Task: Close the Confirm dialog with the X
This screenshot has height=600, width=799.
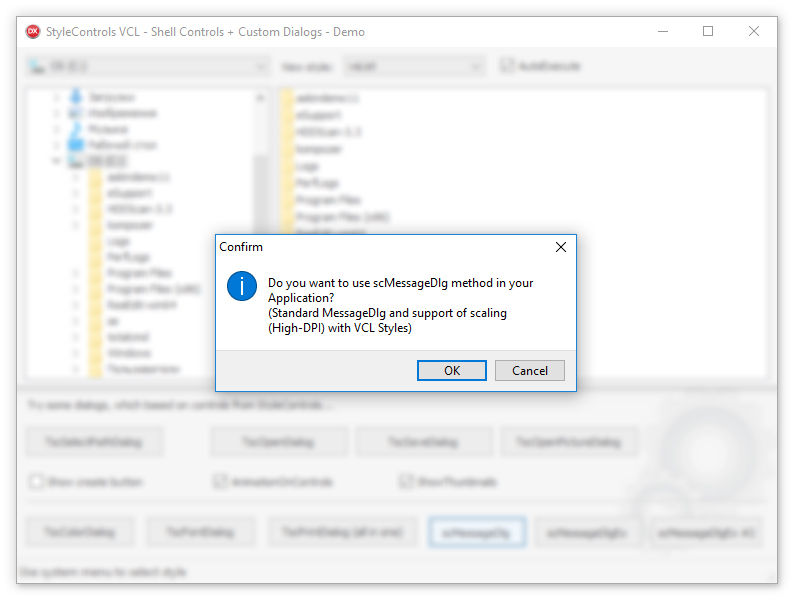Action: coord(561,247)
